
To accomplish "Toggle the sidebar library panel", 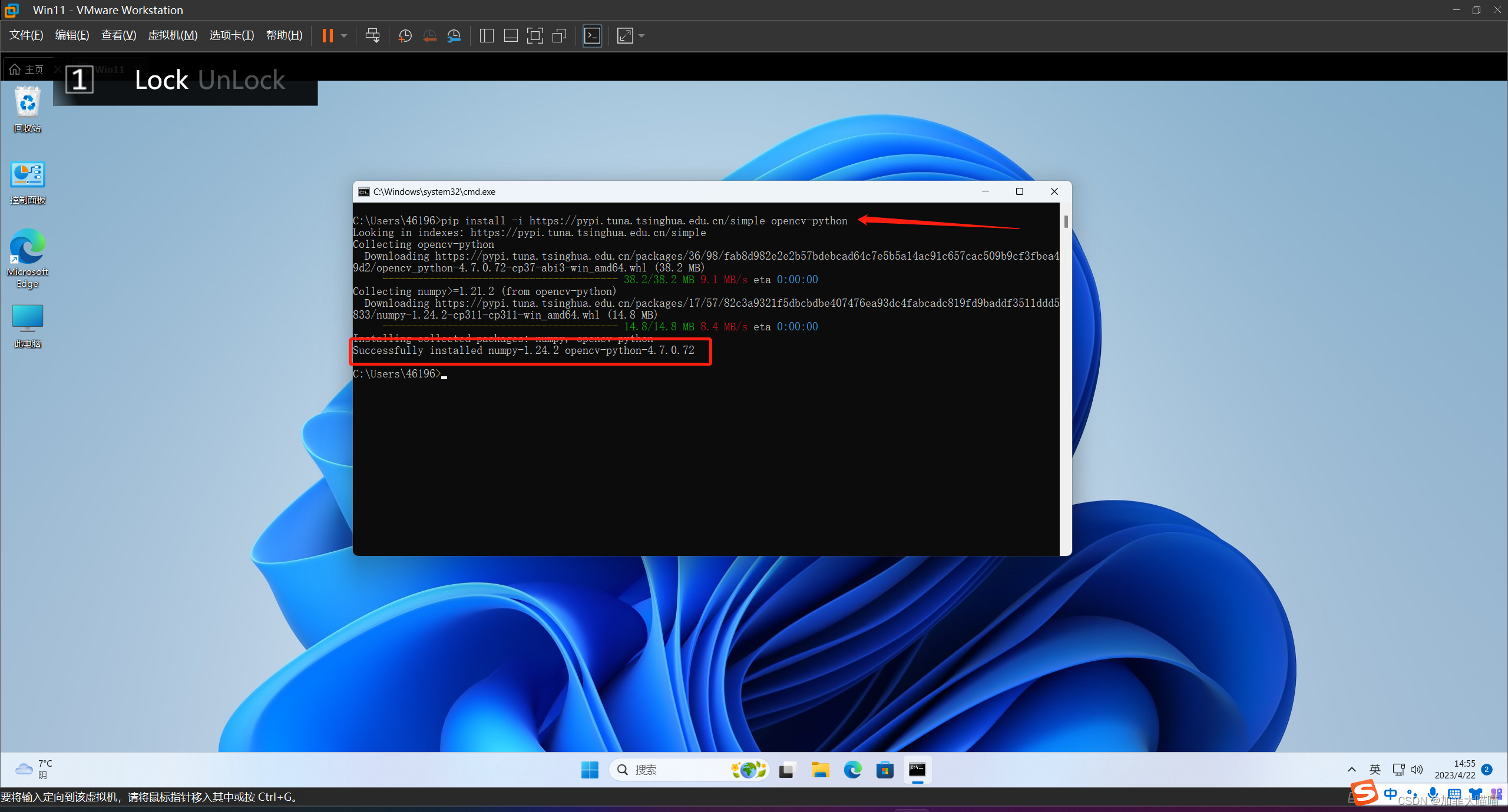I will [x=487, y=36].
